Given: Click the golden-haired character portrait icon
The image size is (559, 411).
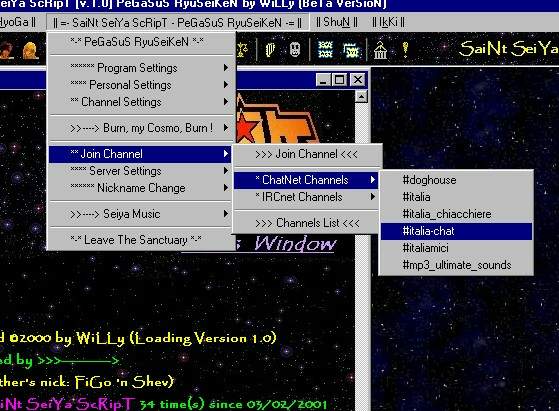Looking at the screenshot, I should [x=30, y=50].
